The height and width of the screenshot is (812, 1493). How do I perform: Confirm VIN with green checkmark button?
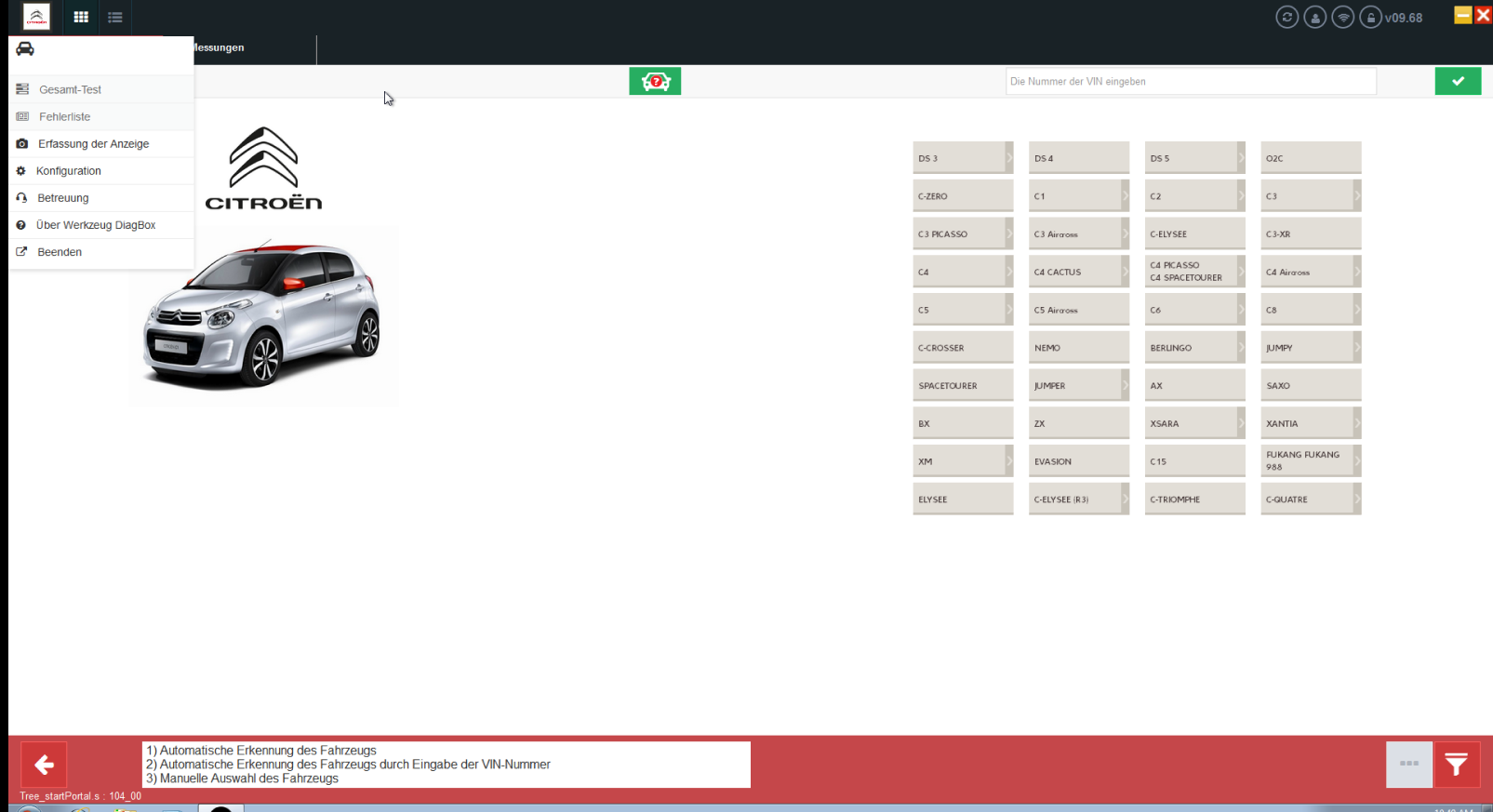tap(1458, 82)
